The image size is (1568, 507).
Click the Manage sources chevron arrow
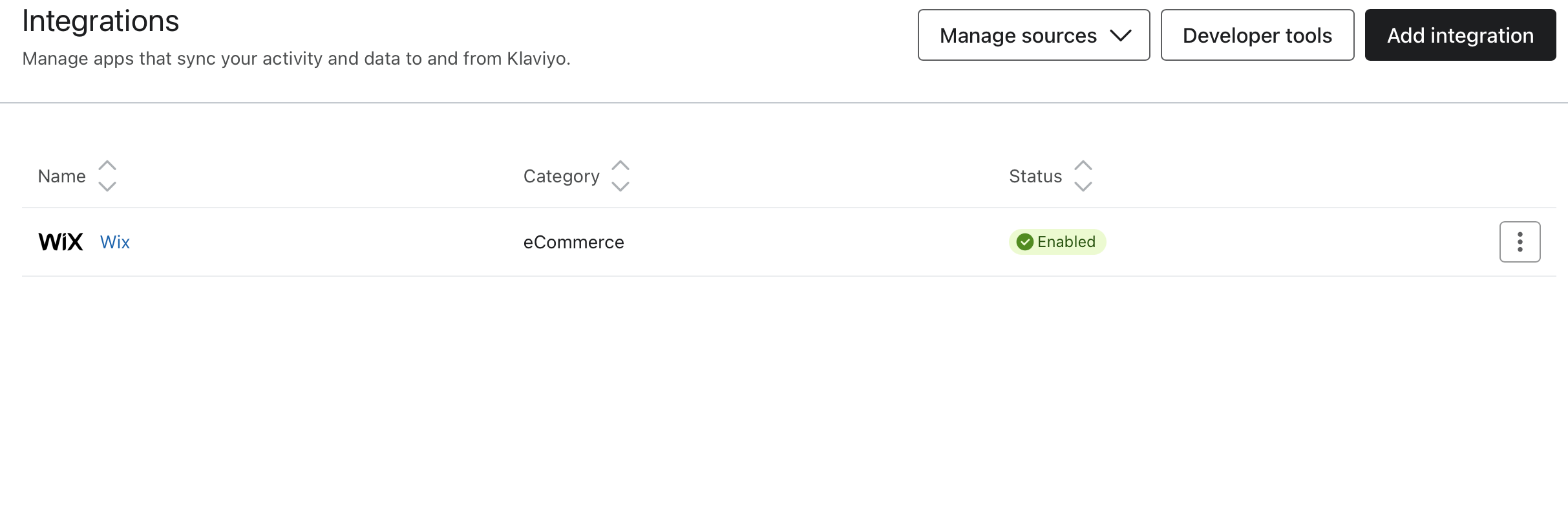coord(1120,35)
